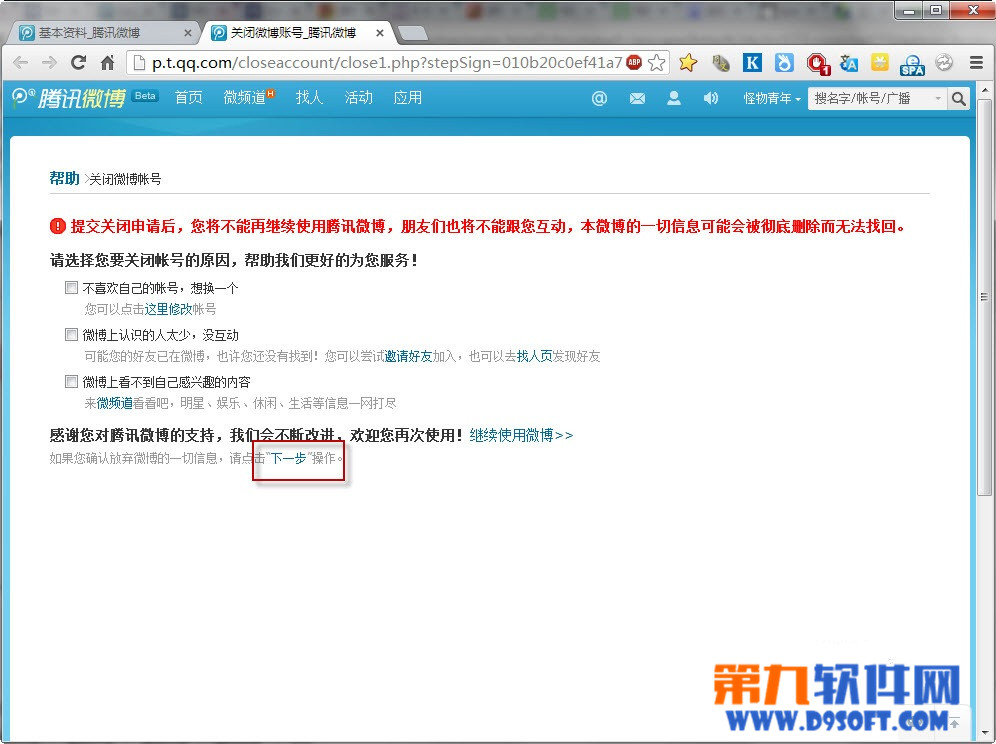This screenshot has height=744, width=996.
Task: Click 继续使用微博>> link
Action: tap(521, 435)
